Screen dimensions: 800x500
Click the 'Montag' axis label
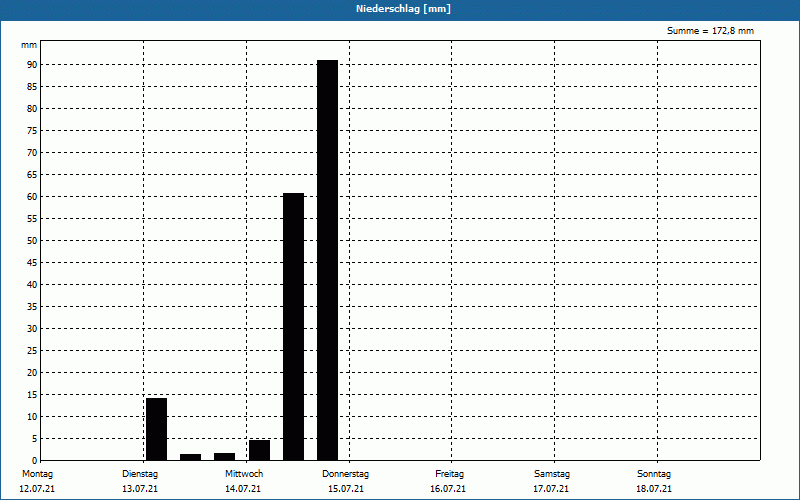click(x=37, y=474)
